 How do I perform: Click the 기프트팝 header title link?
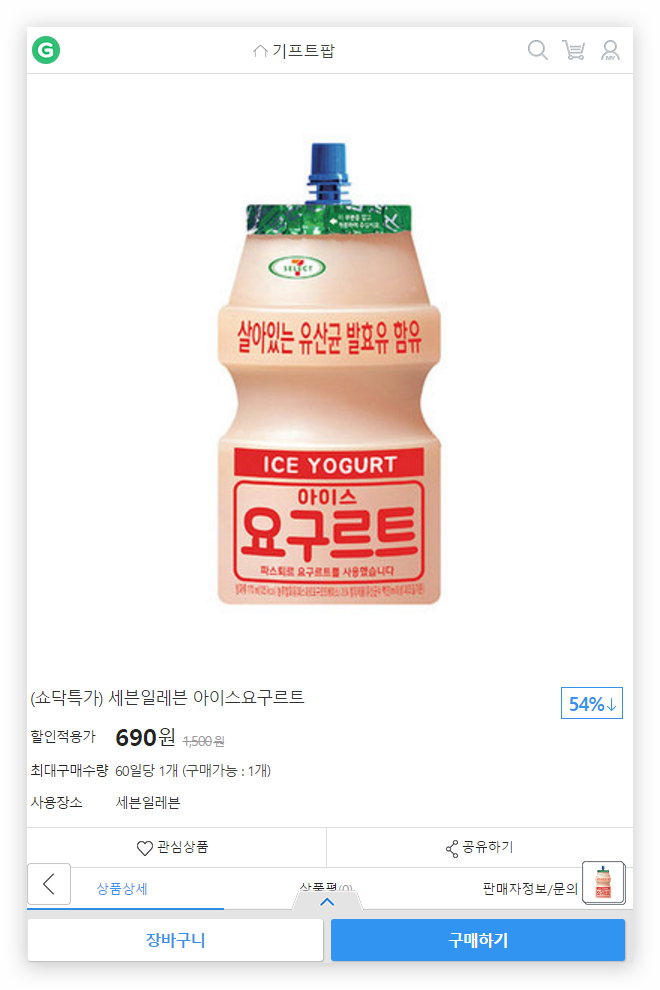pos(303,51)
